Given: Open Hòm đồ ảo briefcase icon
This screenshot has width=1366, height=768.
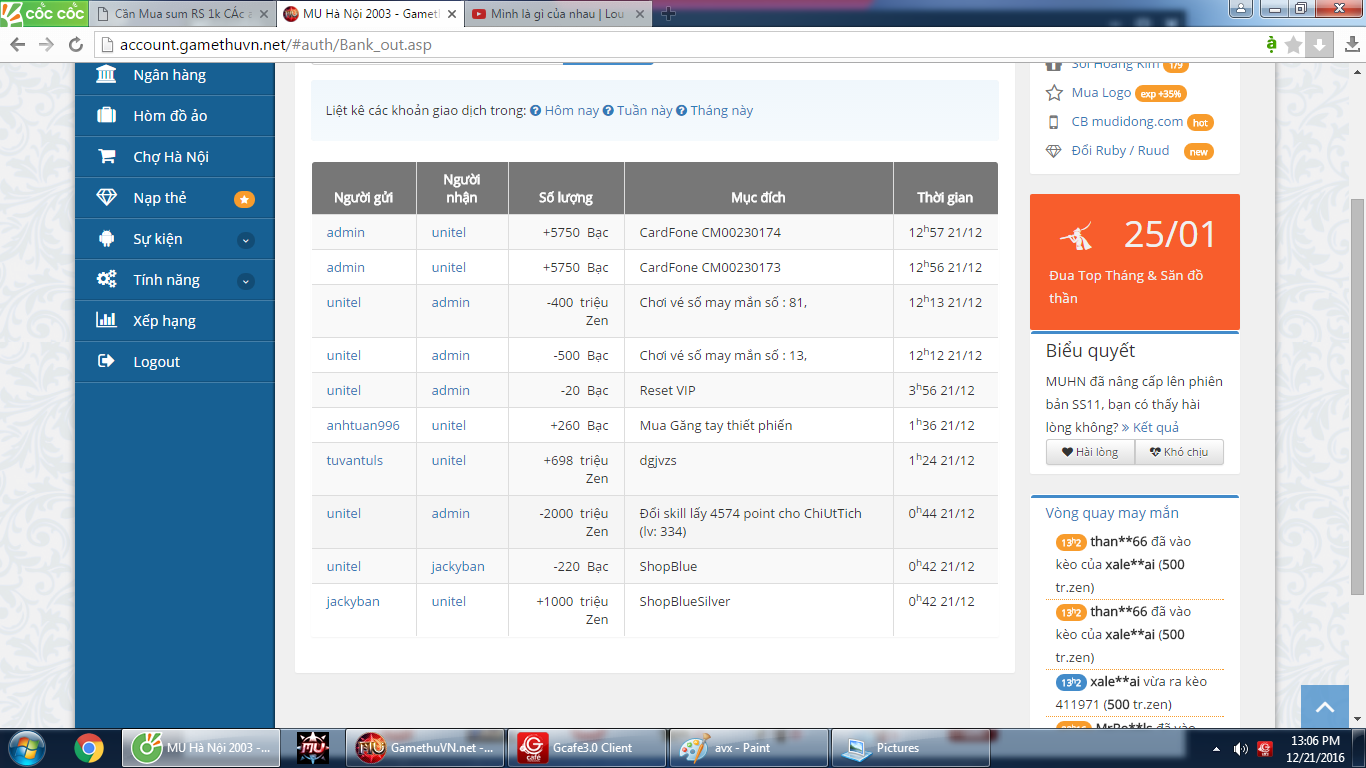Looking at the screenshot, I should 106,116.
